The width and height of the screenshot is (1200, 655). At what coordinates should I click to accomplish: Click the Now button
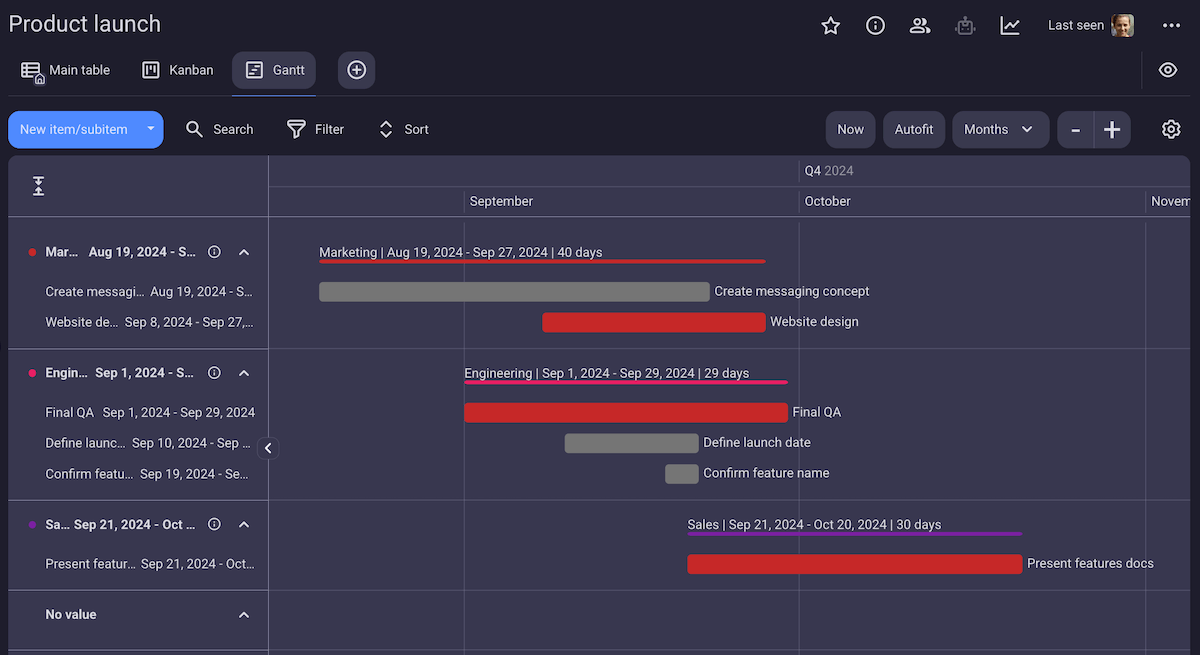(850, 129)
